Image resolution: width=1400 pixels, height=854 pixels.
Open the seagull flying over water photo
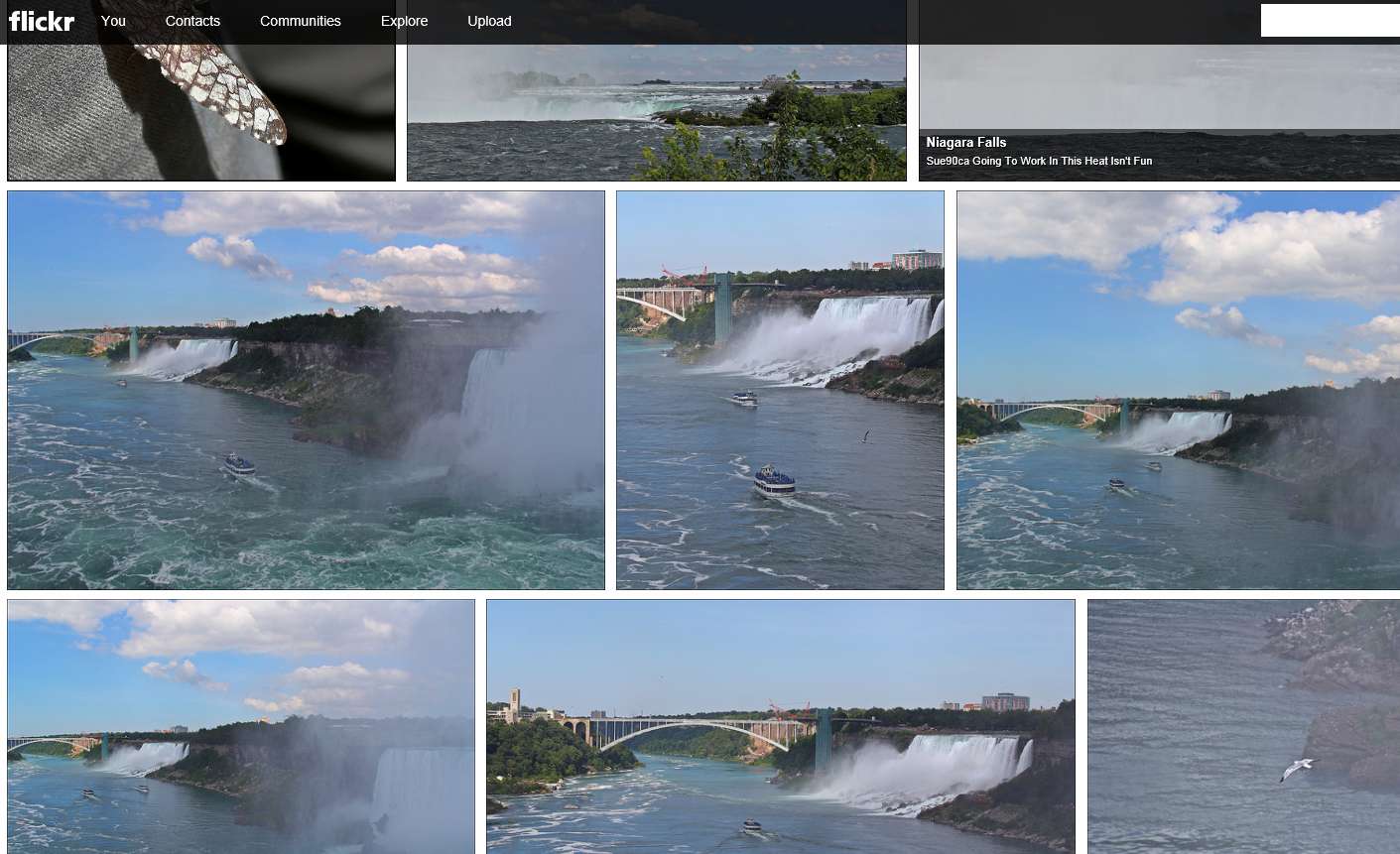(x=1243, y=726)
